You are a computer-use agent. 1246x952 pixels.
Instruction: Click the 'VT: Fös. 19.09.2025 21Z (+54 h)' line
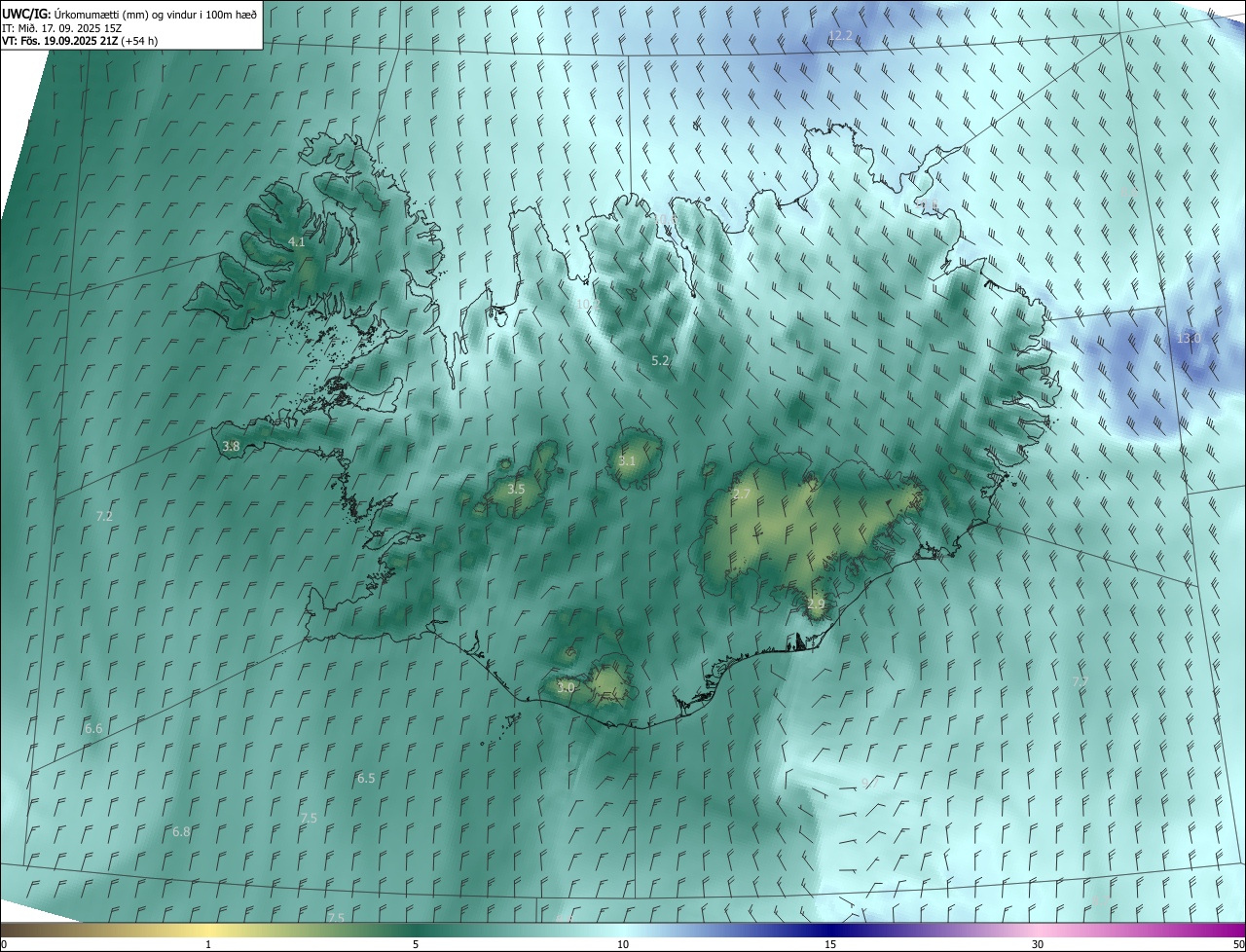(80, 41)
